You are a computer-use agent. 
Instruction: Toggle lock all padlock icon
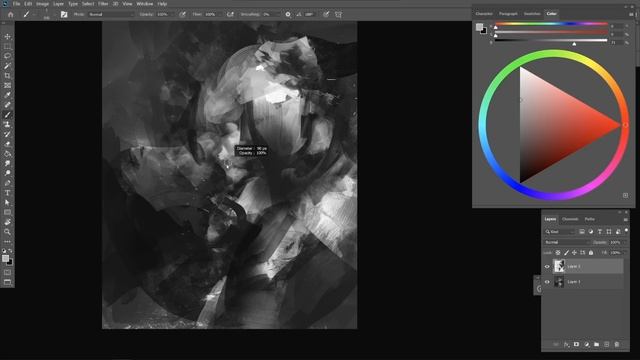tap(591, 253)
